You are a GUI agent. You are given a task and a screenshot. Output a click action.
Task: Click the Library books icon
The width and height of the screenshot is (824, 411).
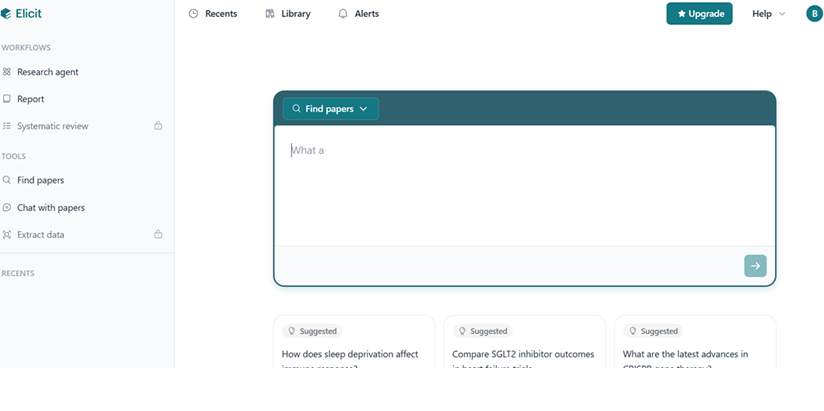point(270,14)
